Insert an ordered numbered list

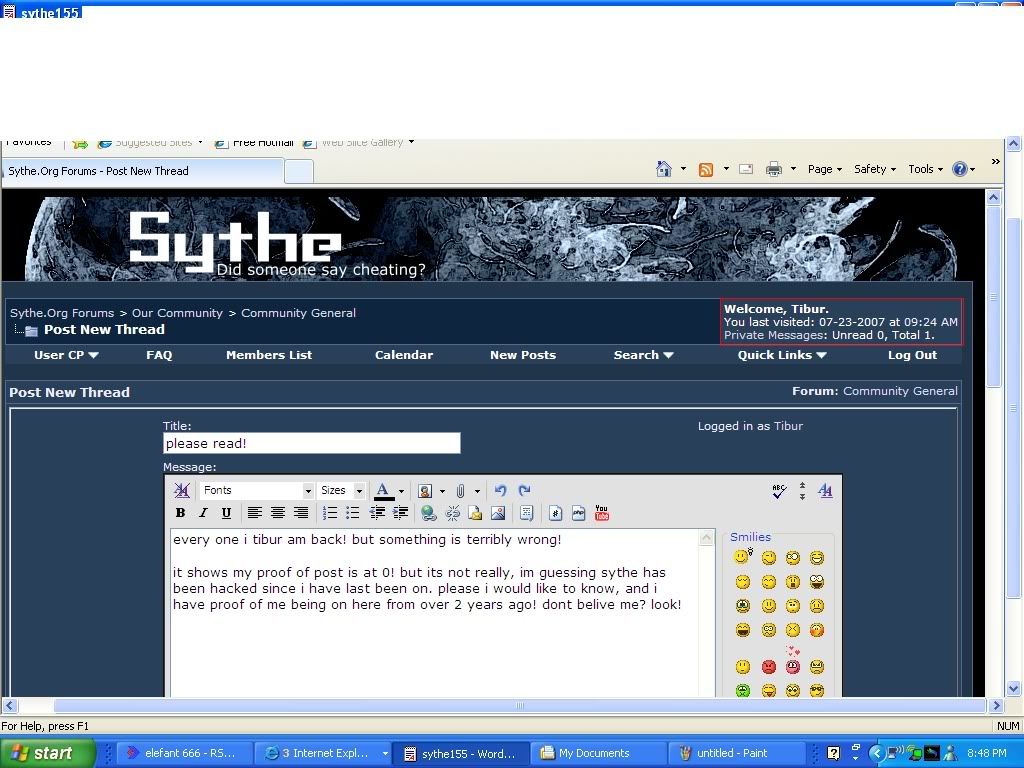click(330, 513)
